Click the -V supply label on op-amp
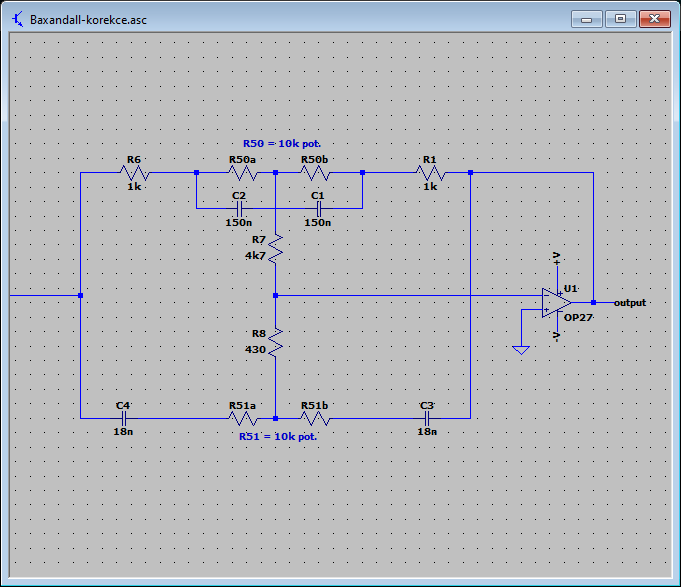The width and height of the screenshot is (681, 587). point(556,336)
